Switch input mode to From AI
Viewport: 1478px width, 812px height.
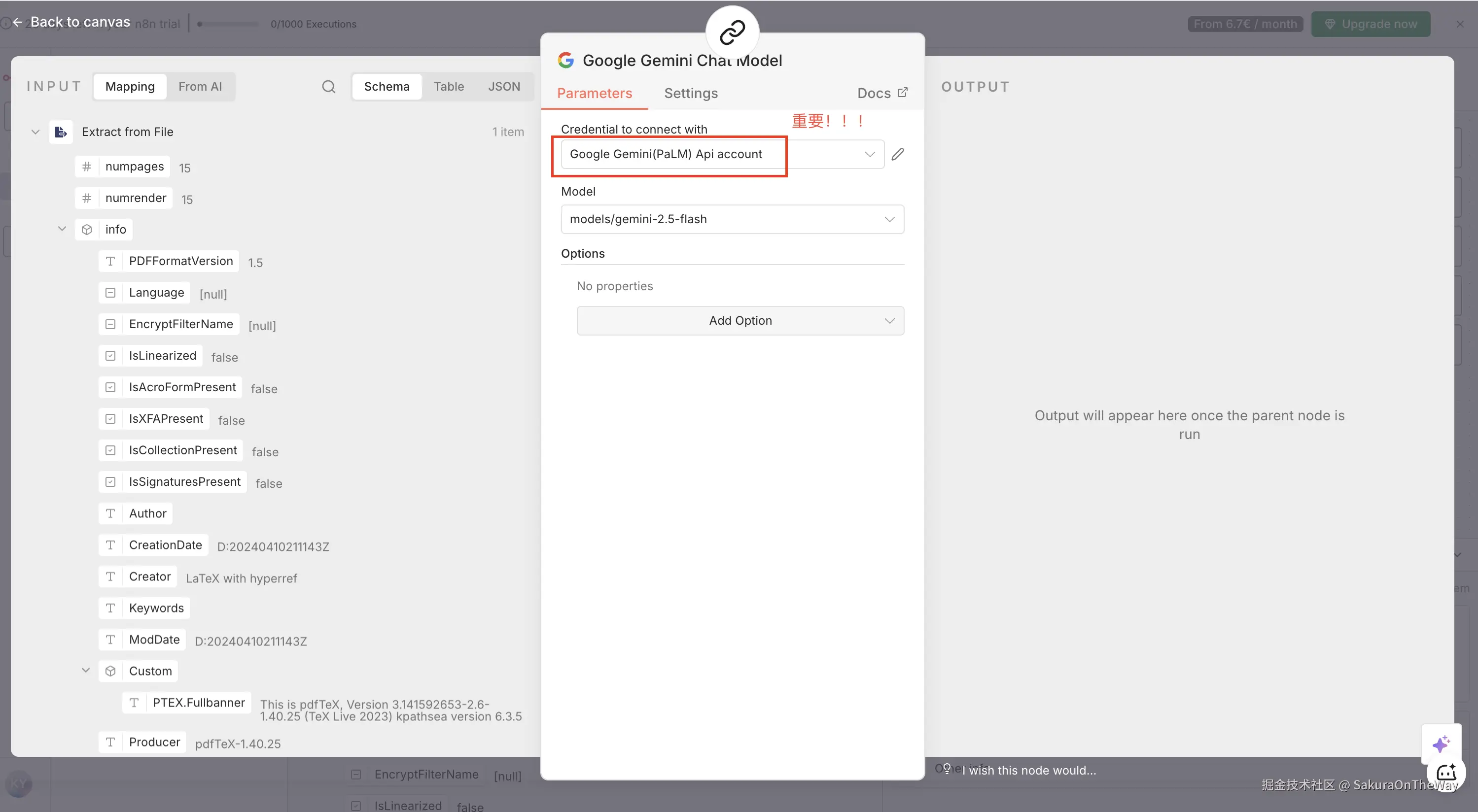(x=200, y=87)
